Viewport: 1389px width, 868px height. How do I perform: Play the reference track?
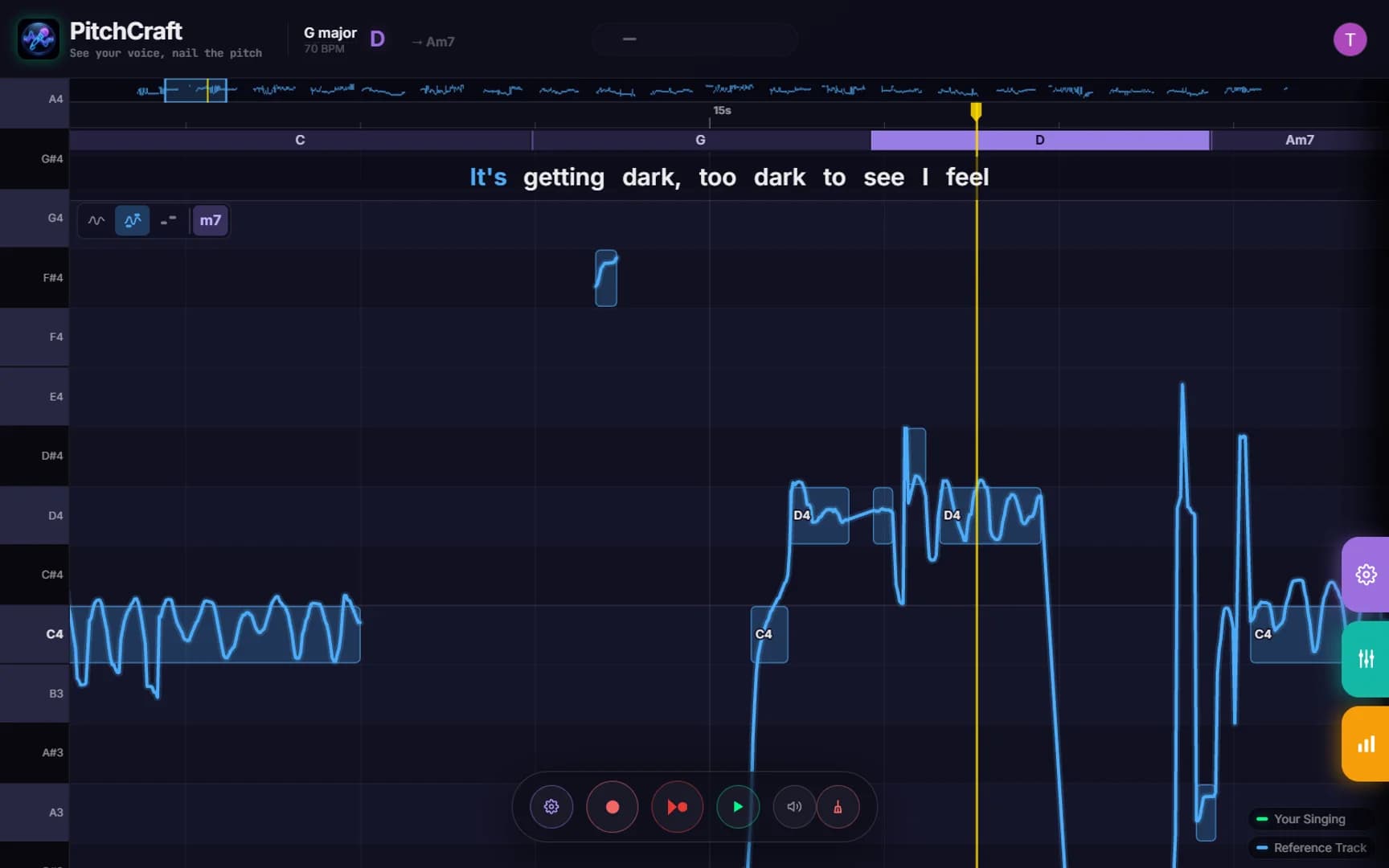tap(738, 806)
